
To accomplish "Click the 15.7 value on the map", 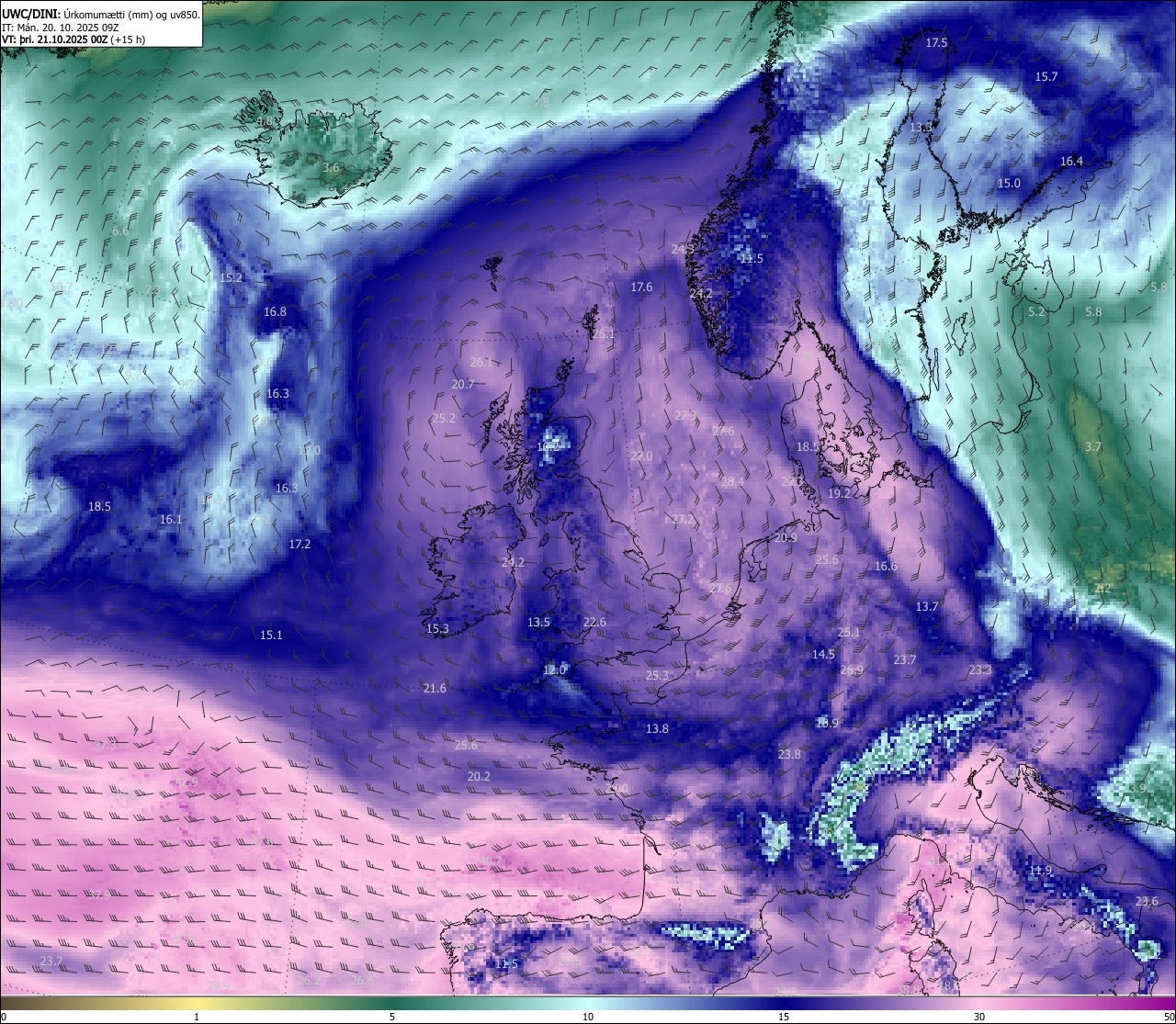I will click(1046, 76).
